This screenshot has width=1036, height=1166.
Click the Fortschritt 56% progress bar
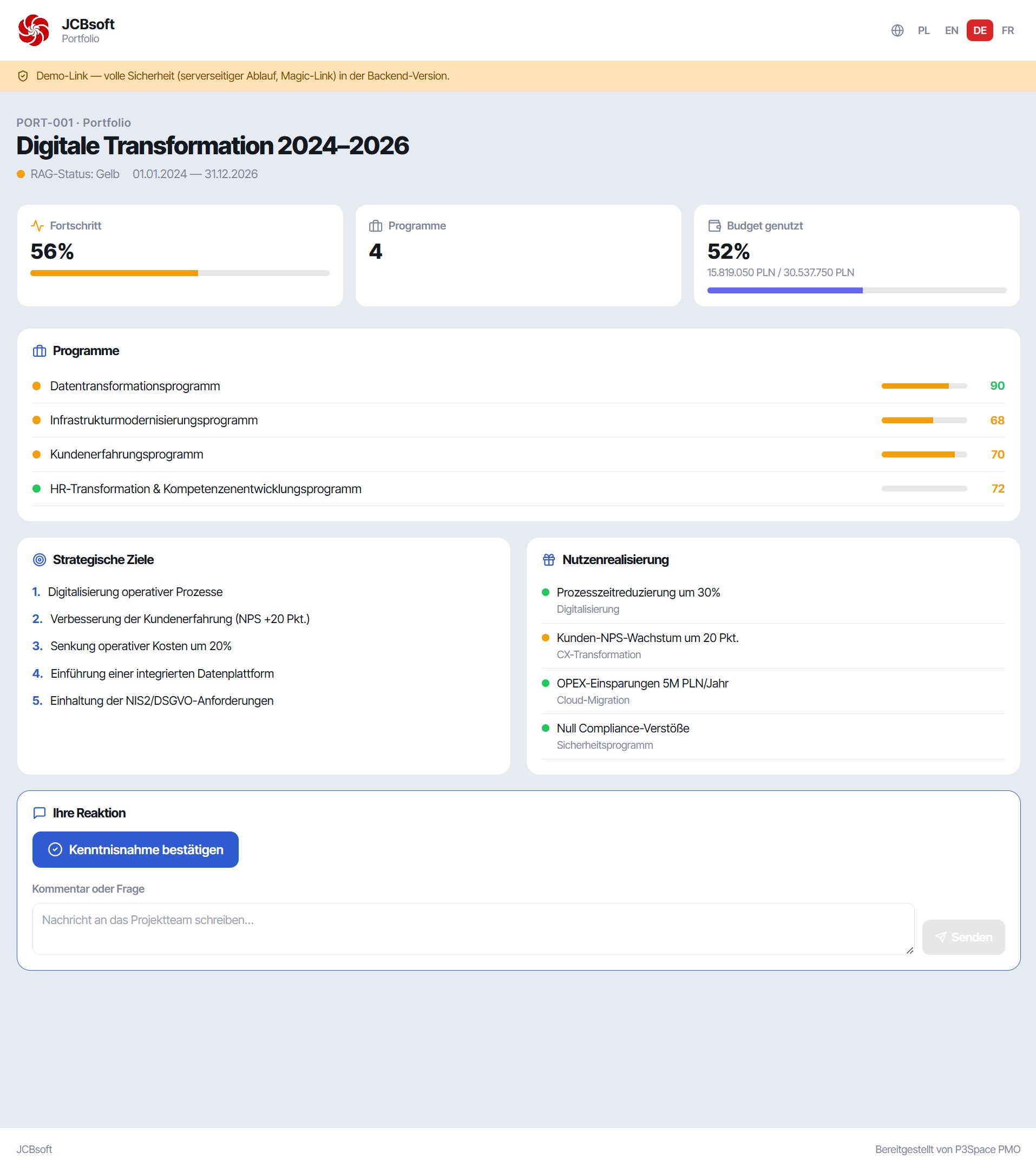coord(180,273)
